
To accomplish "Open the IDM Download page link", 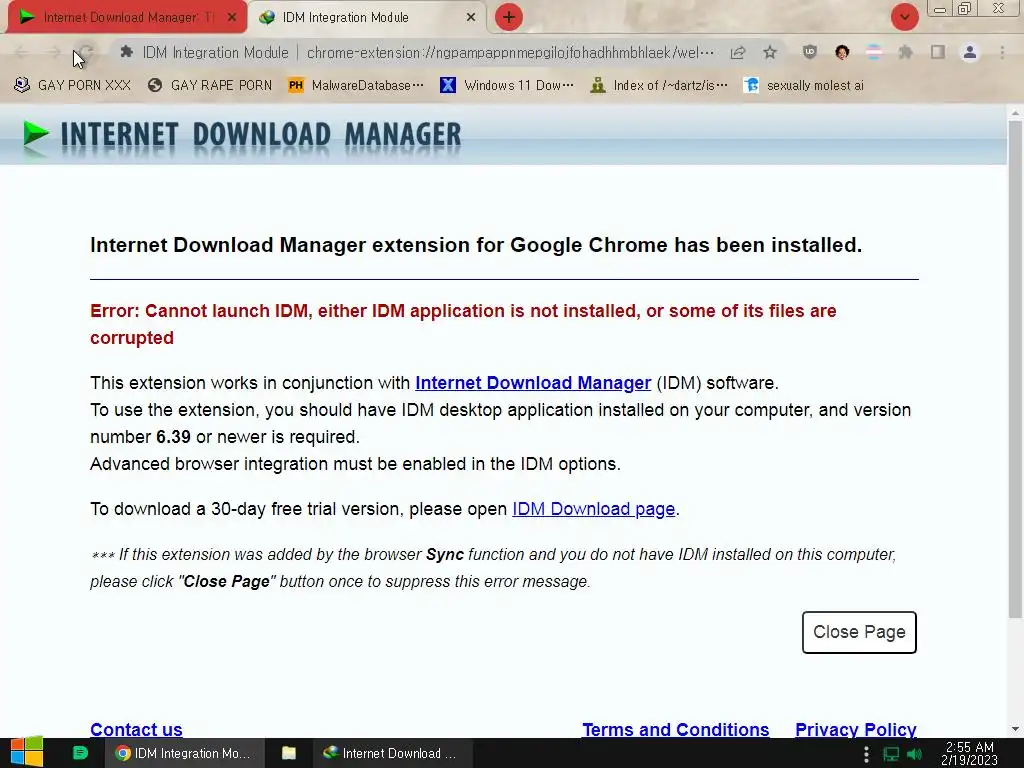I will coord(594,509).
